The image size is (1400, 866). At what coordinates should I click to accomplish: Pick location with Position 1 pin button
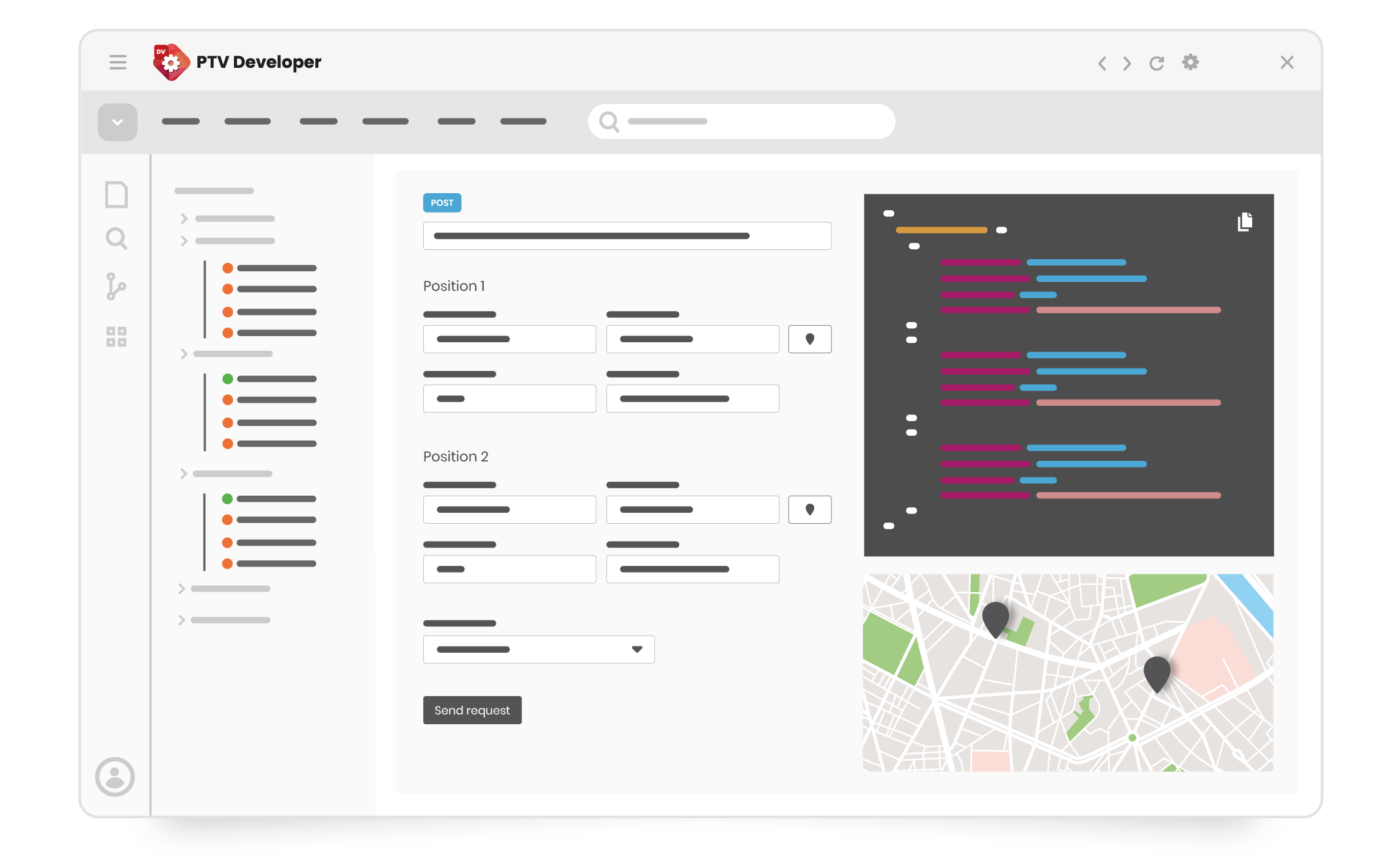click(x=809, y=339)
